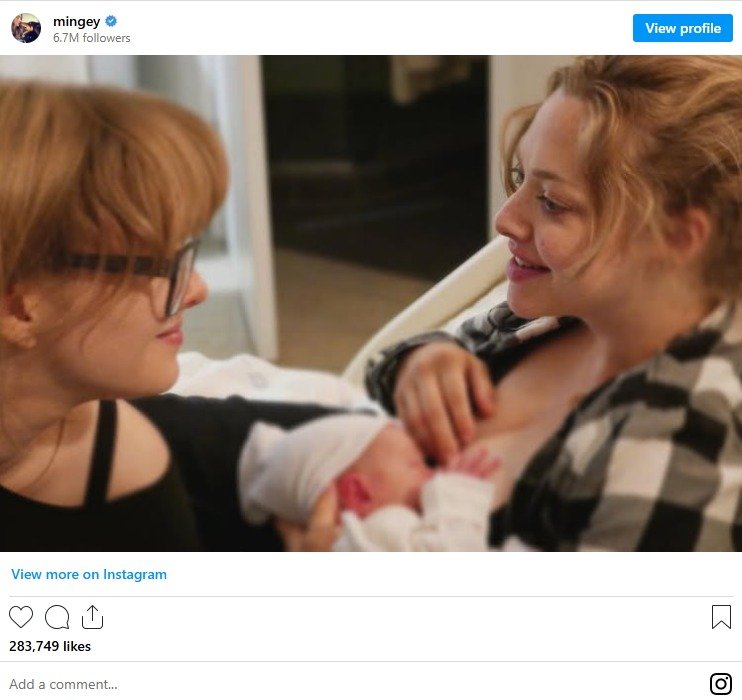
Task: Save the post with the bookmark icon
Action: (721, 617)
